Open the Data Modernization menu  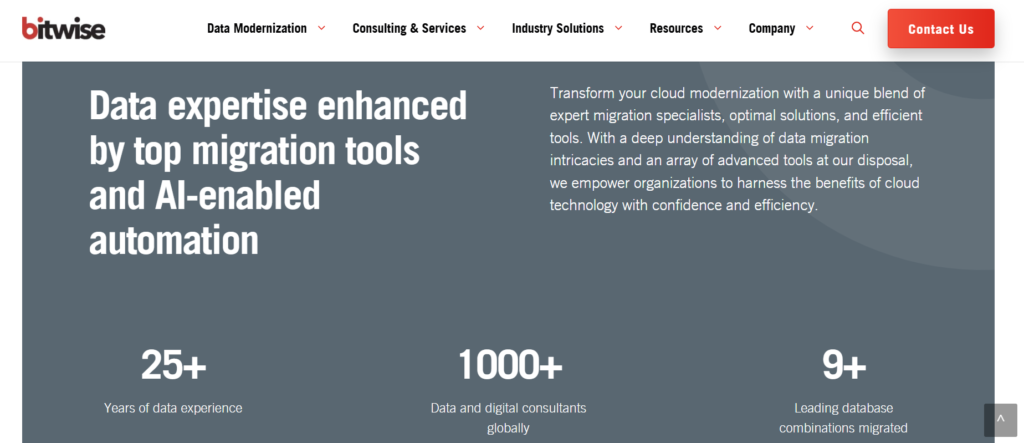257,28
